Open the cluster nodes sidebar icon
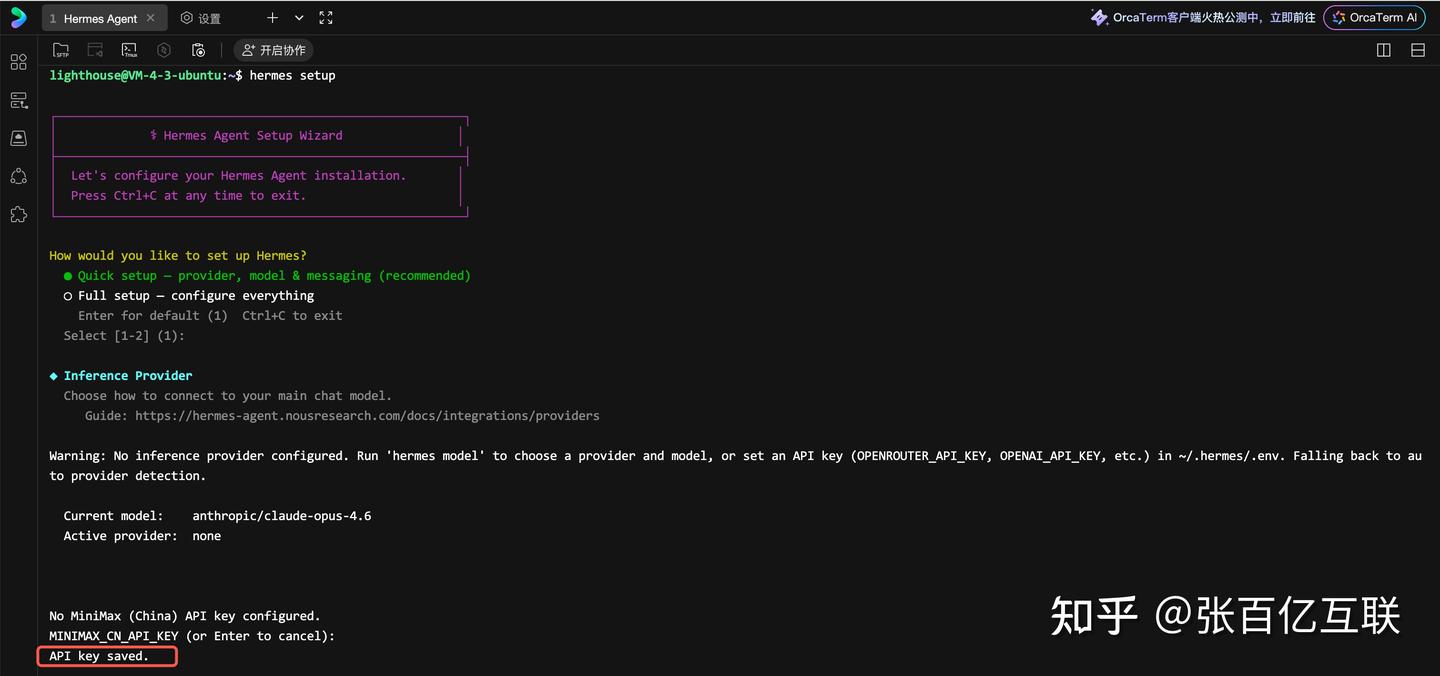Screen dimensions: 1440x676 18,176
